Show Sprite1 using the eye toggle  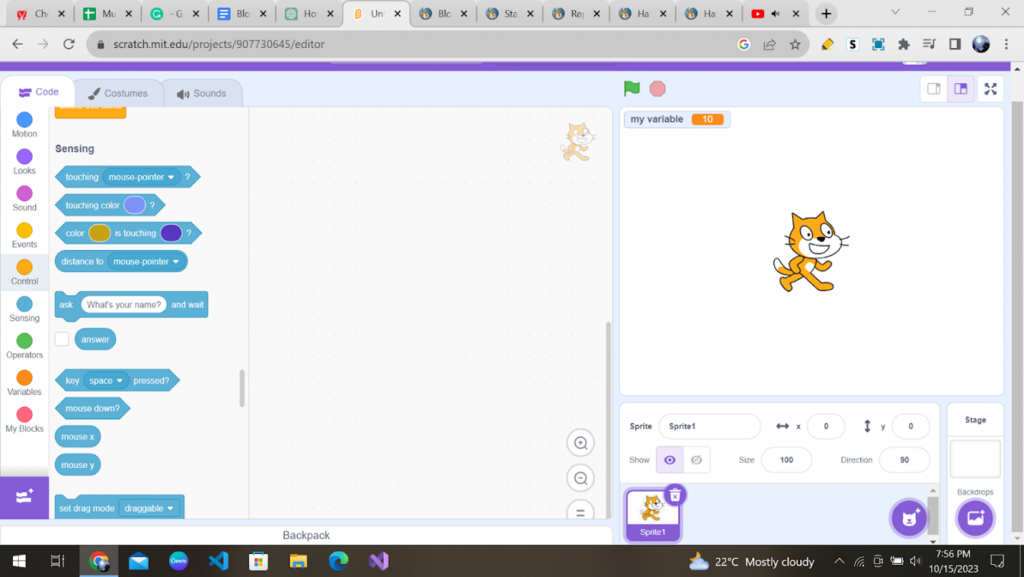[668, 459]
